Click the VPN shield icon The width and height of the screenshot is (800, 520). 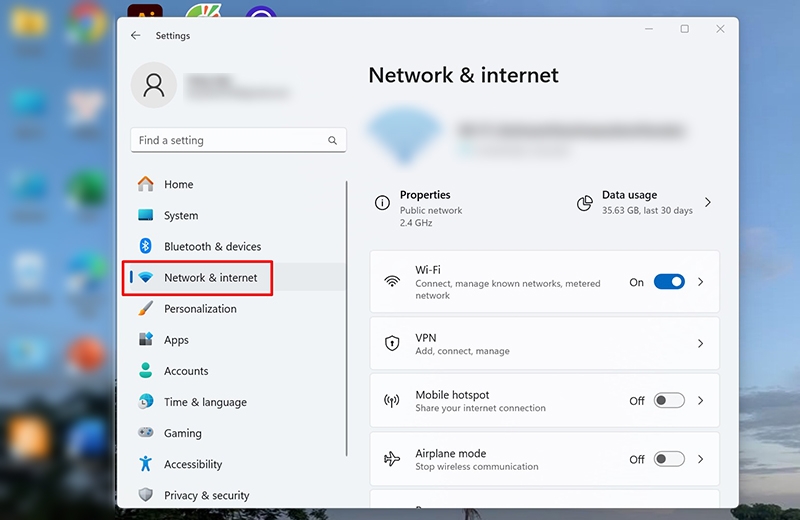pyautogui.click(x=392, y=343)
